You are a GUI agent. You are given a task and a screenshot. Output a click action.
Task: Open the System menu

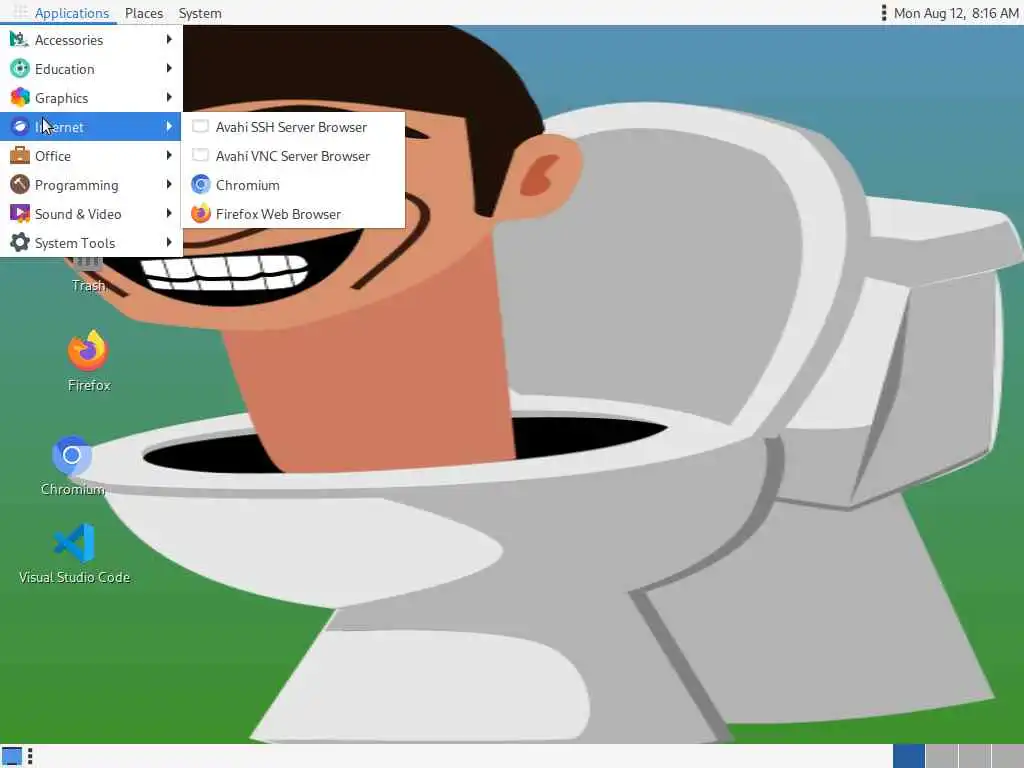[x=200, y=13]
